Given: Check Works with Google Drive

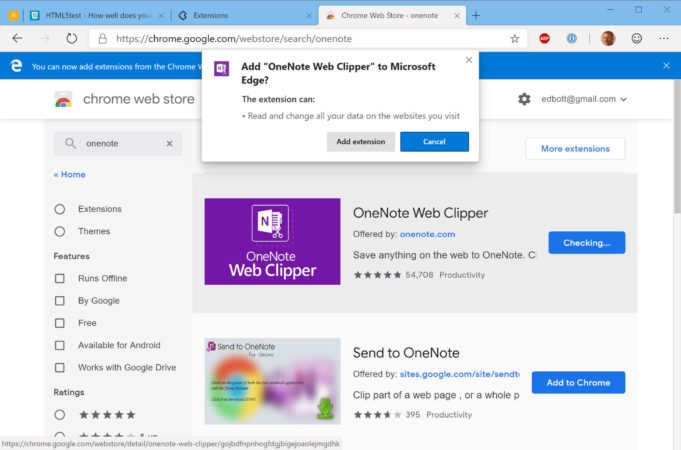Looking at the screenshot, I should [x=60, y=367].
